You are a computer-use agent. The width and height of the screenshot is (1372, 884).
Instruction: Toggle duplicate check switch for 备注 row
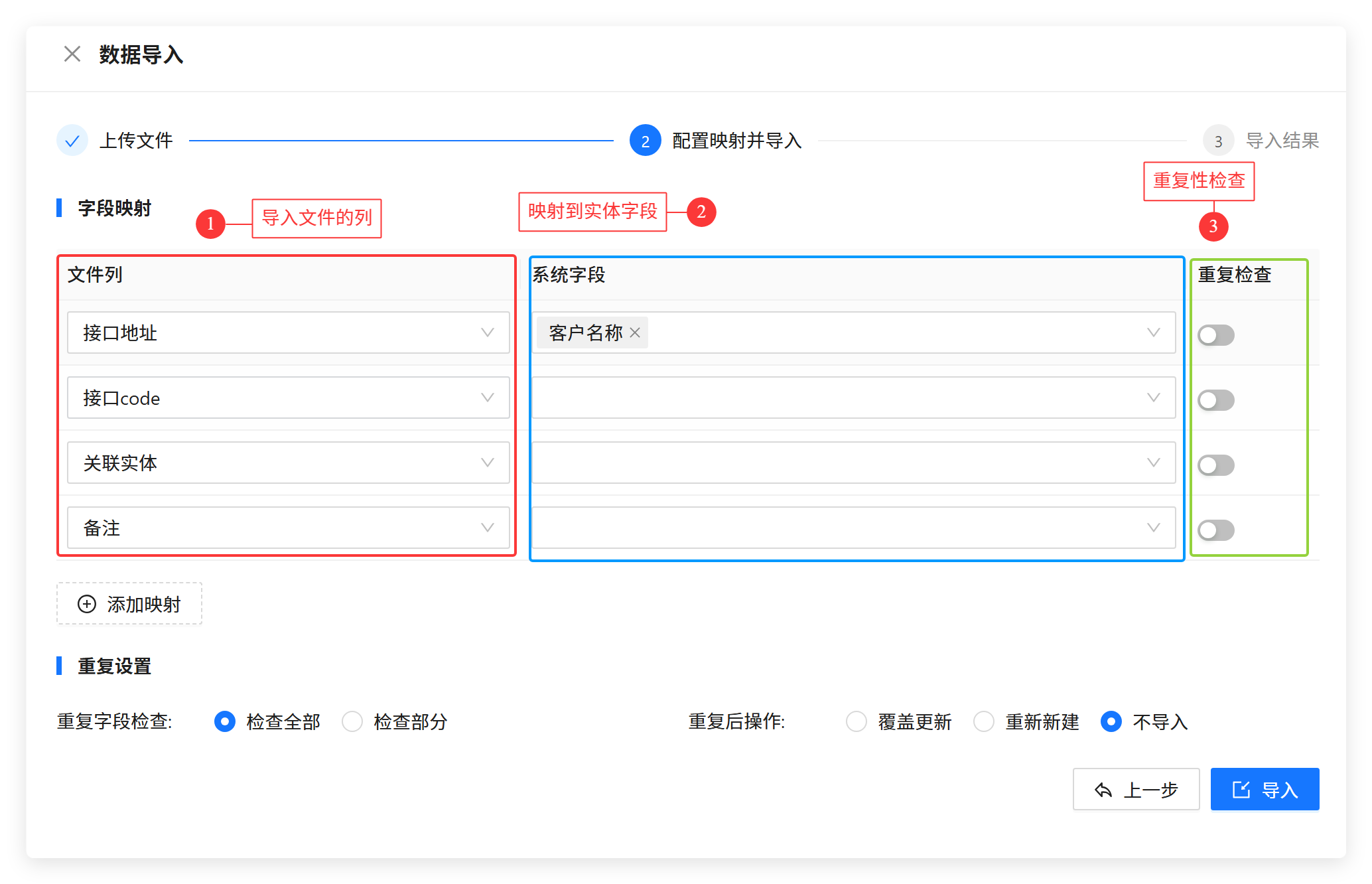coord(1215,530)
